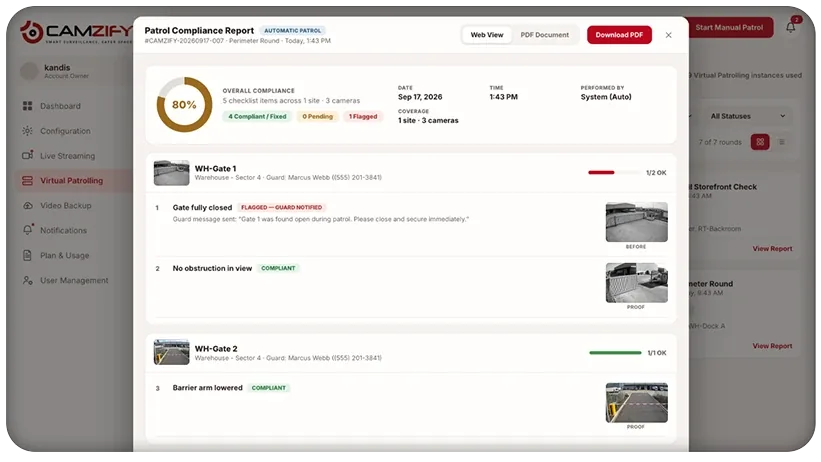Viewport: 821px width, 462px height.
Task: Click the kandis account name
Action: pos(57,68)
